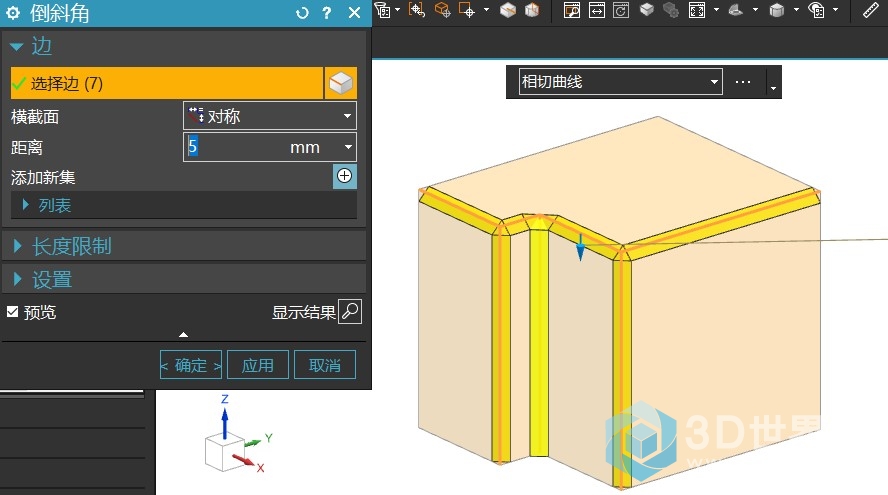Image resolution: width=888 pixels, height=495 pixels.
Task: Open the show/hide dropdown arrow
Action: [835, 10]
